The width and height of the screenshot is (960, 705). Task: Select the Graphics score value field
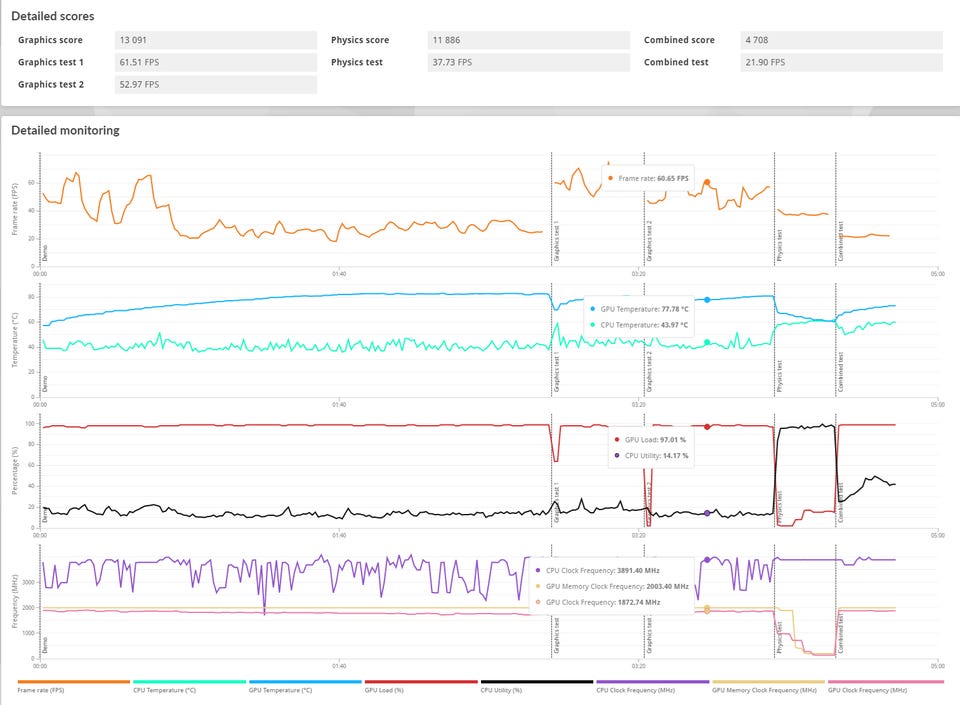click(216, 40)
